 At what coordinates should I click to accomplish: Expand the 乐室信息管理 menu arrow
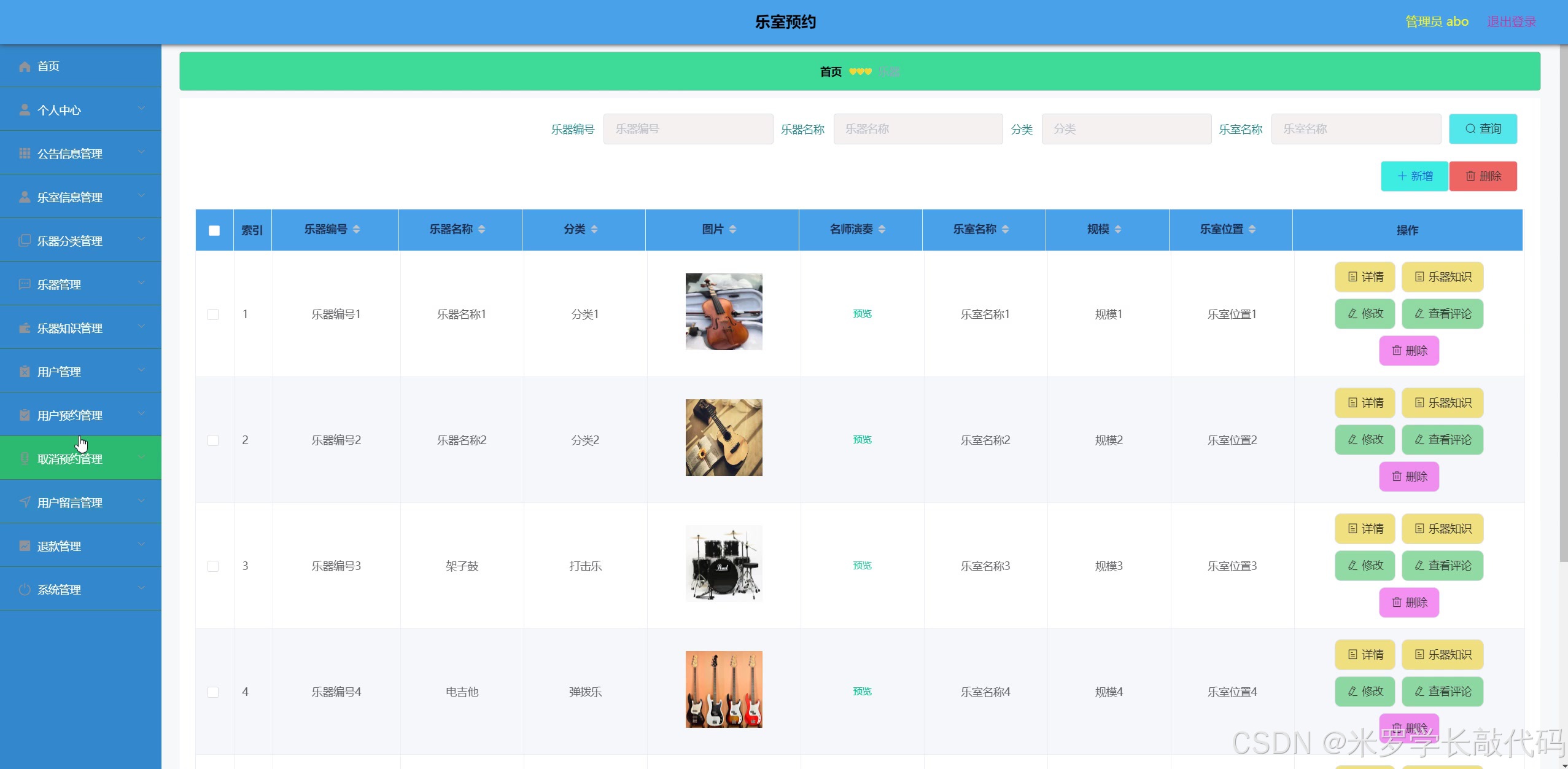(142, 196)
